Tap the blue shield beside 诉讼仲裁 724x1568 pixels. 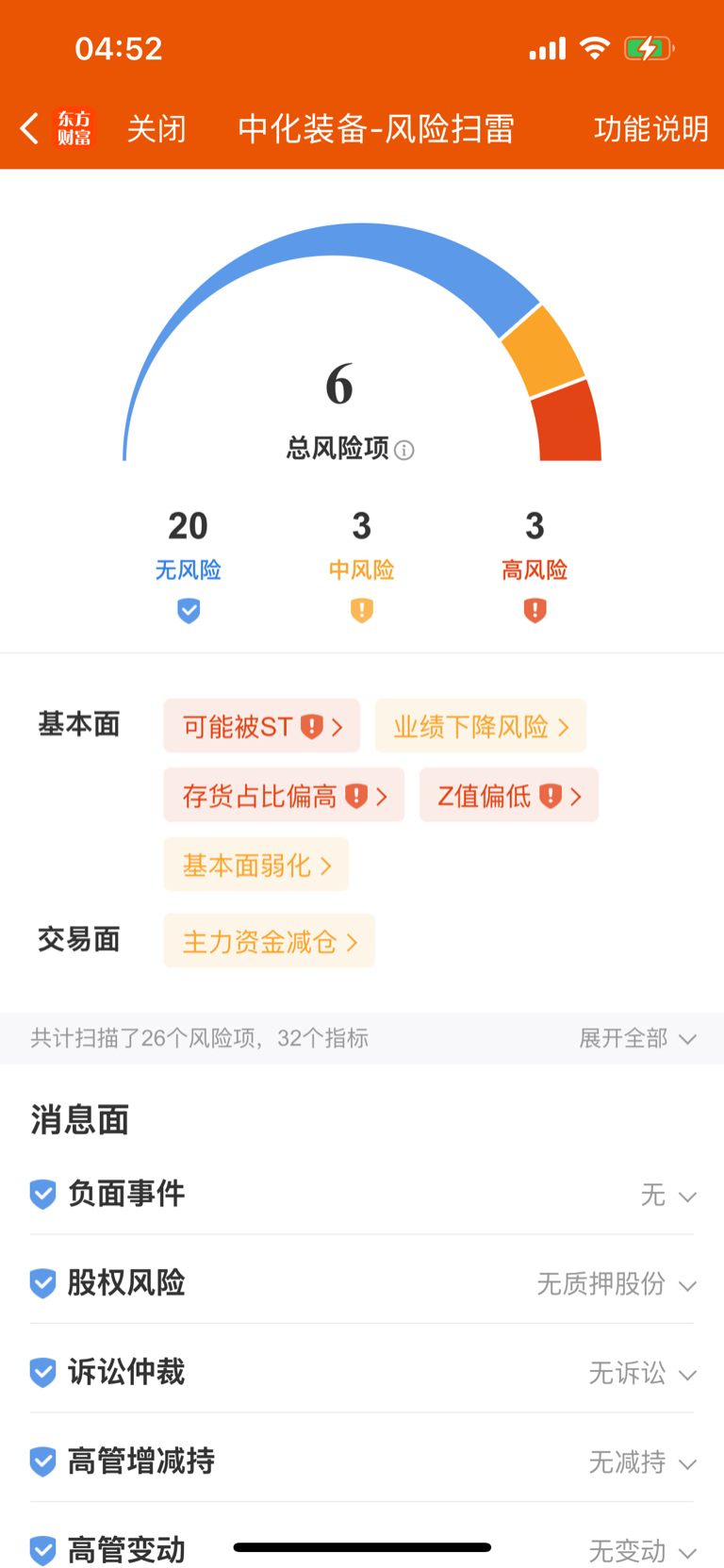pos(42,1373)
